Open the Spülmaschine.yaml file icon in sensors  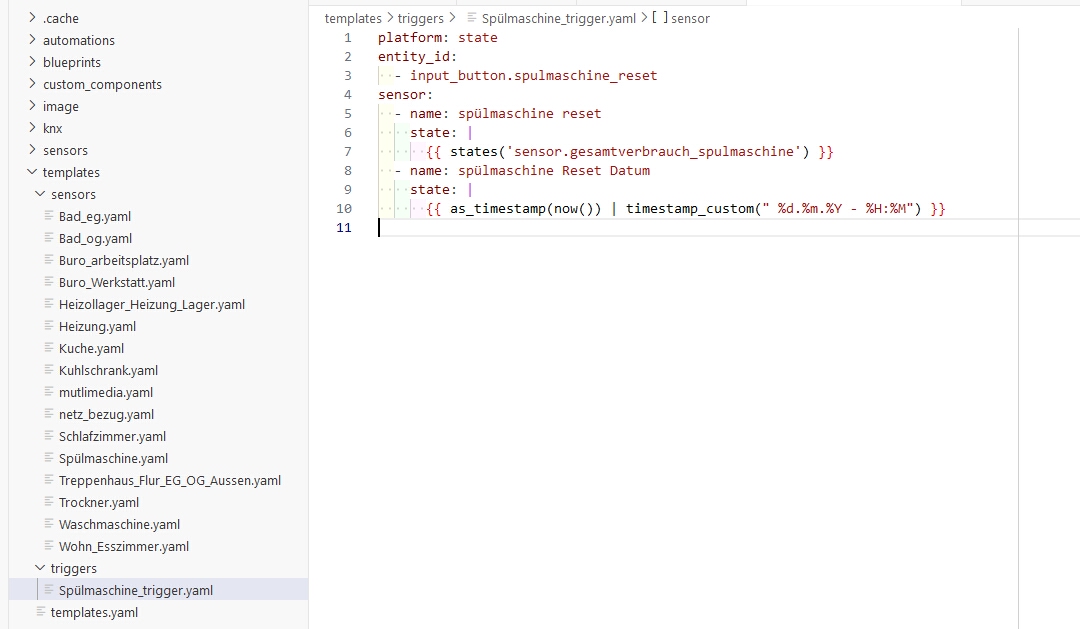point(49,458)
